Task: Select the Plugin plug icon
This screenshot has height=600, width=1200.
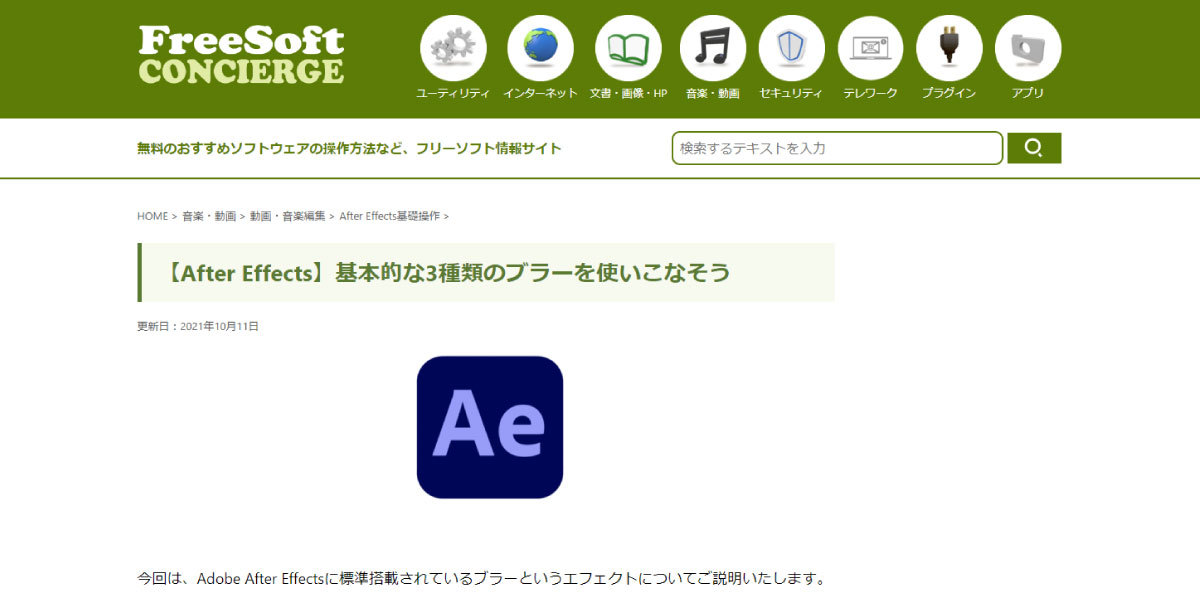Action: pos(949,48)
